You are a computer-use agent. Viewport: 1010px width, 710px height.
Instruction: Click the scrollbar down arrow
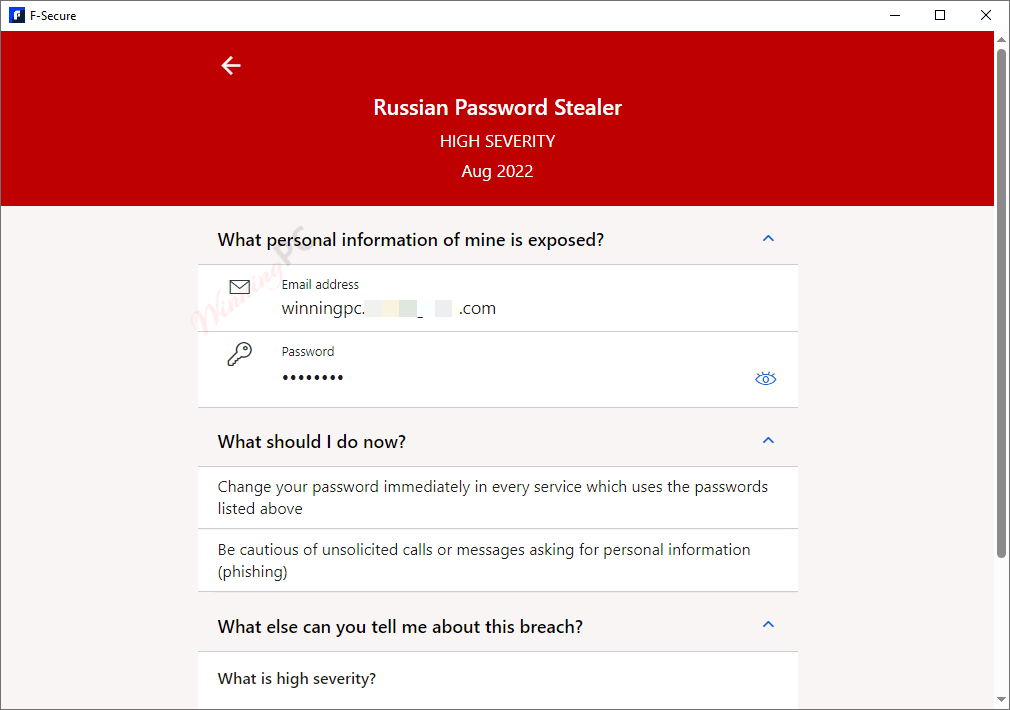1001,700
